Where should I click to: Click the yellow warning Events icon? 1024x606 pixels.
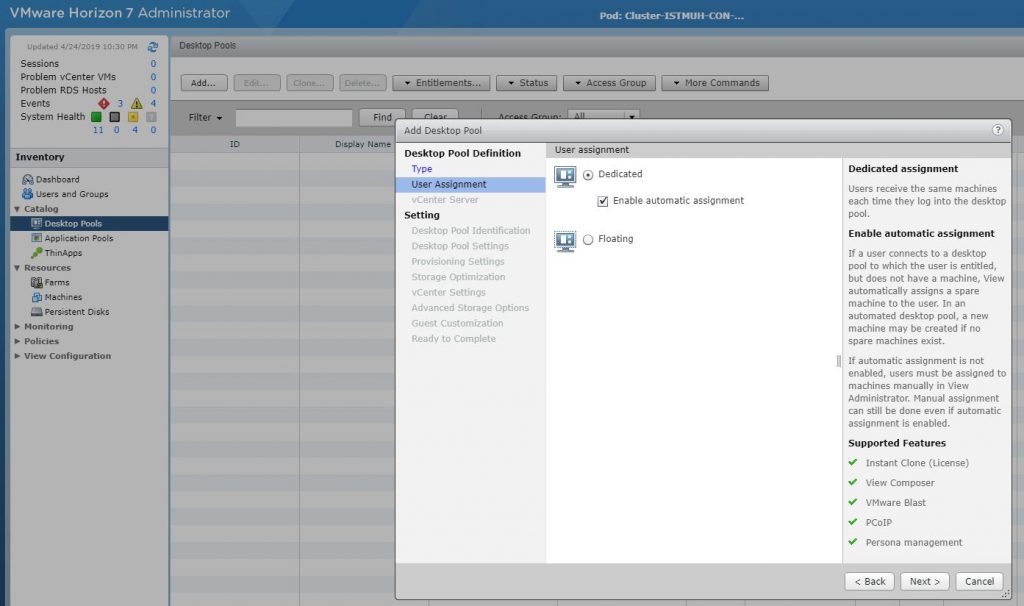pos(136,103)
